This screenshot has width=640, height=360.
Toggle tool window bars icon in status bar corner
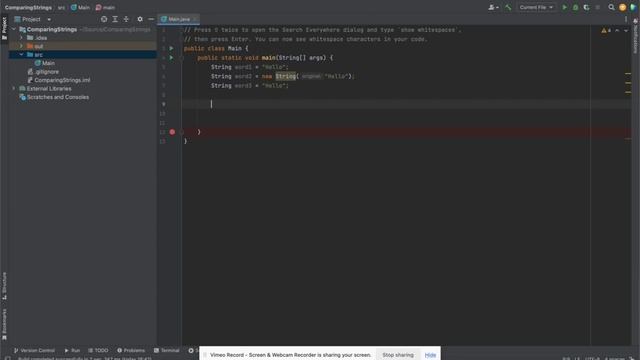point(7,358)
